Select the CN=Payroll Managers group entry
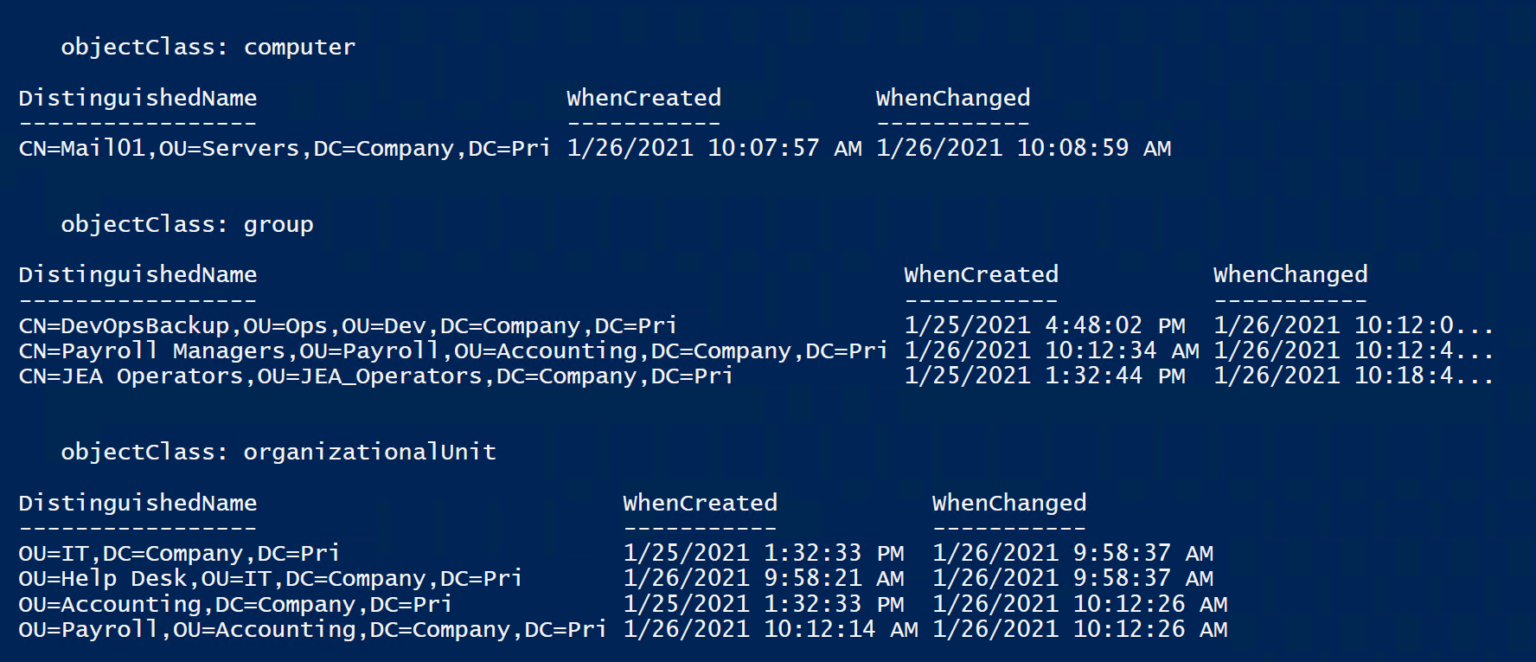The image size is (1536, 662). (453, 351)
